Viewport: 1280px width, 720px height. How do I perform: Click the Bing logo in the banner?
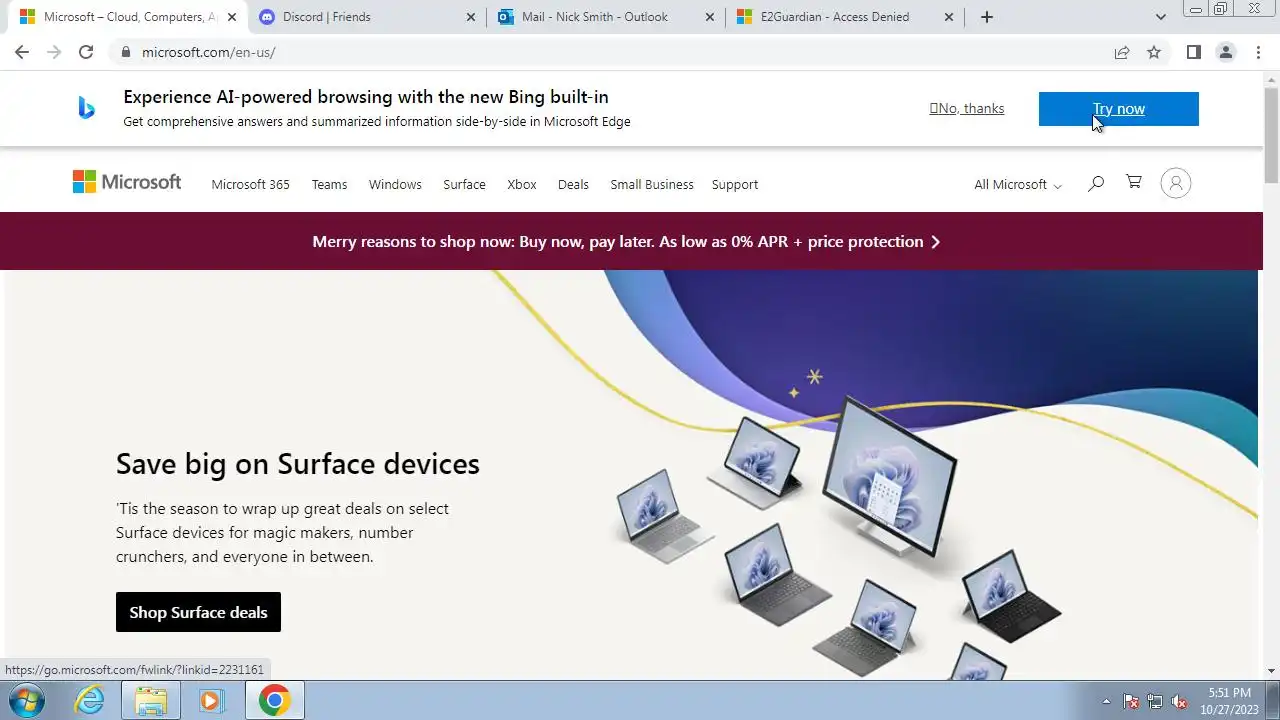pyautogui.click(x=87, y=108)
